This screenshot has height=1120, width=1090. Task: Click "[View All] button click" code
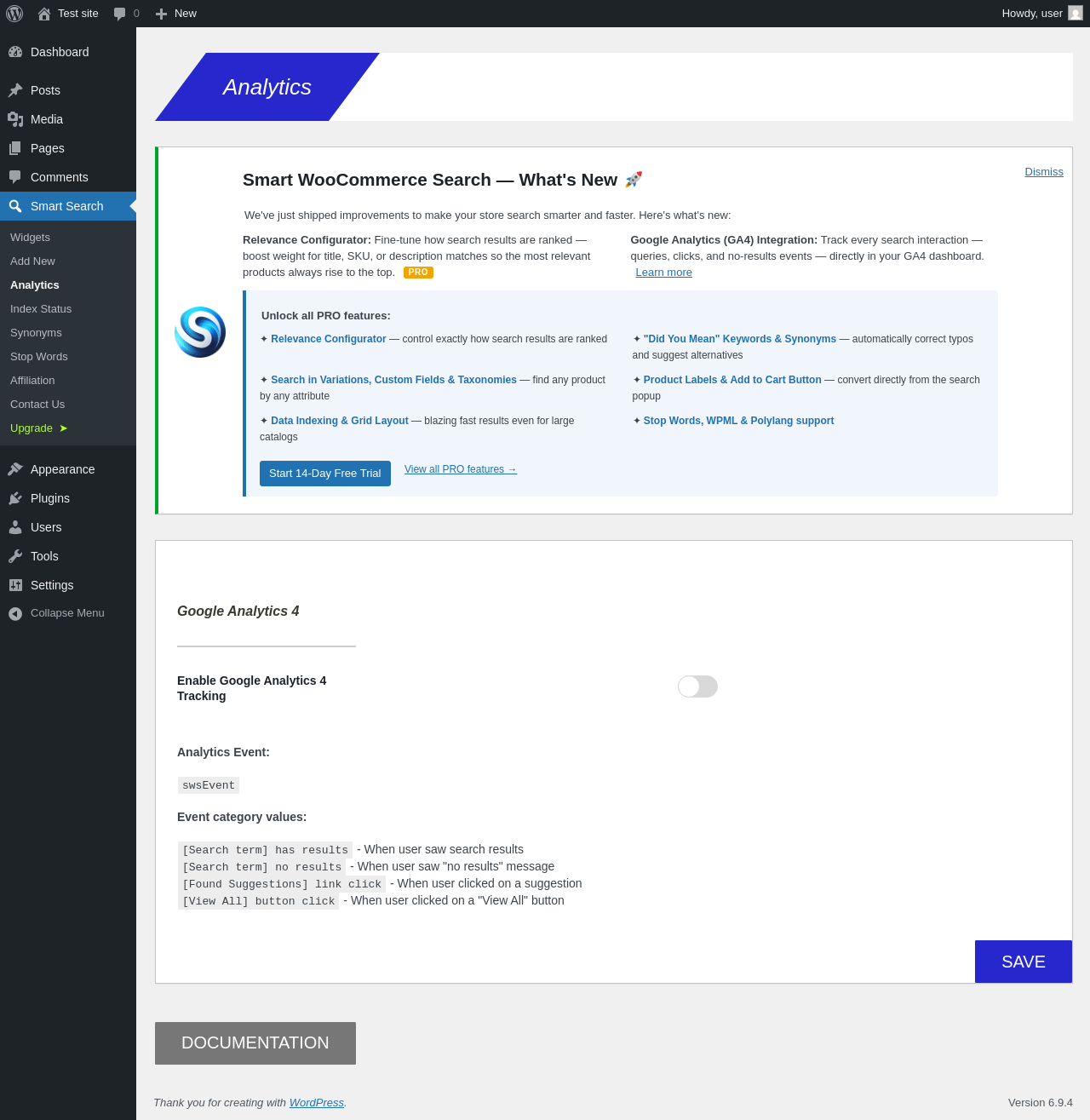258,901
